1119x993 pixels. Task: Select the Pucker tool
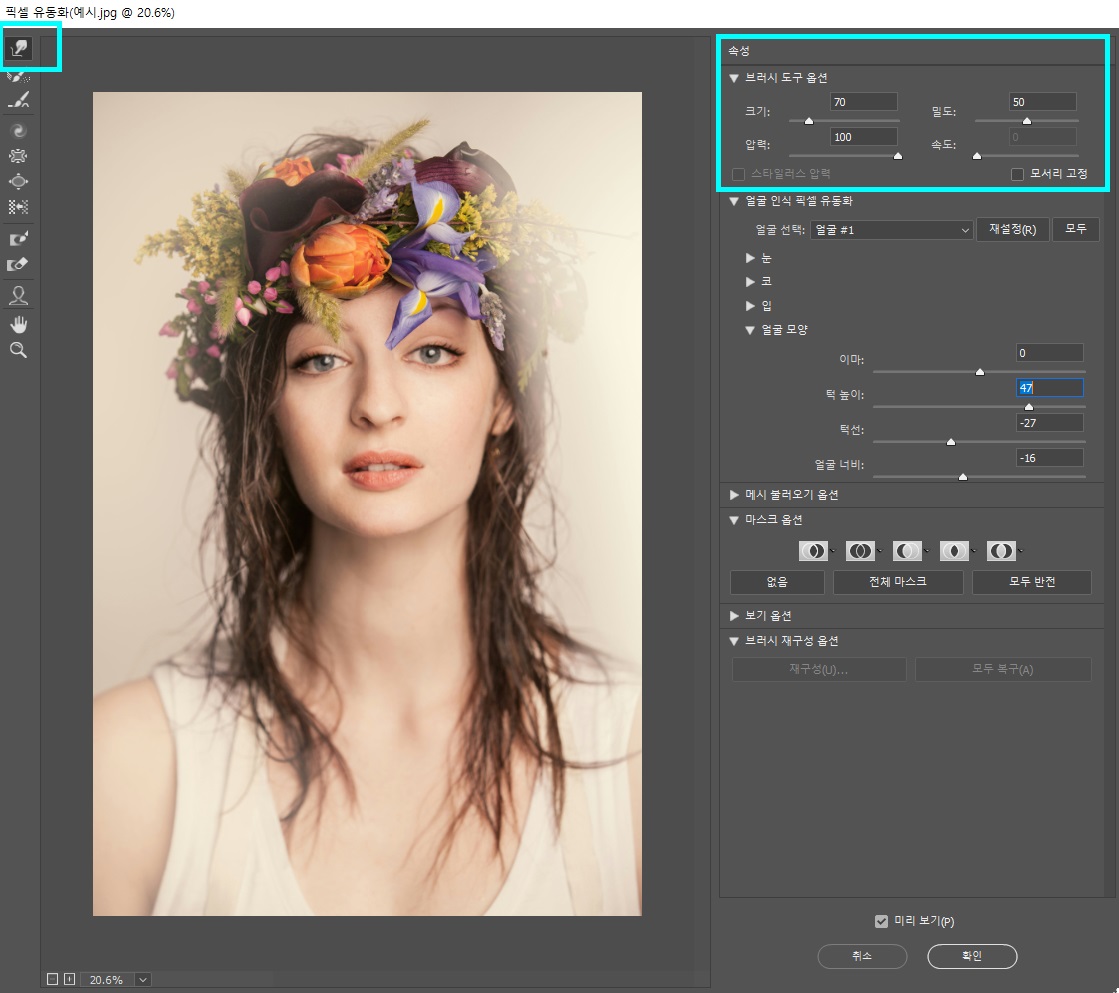pos(19,156)
